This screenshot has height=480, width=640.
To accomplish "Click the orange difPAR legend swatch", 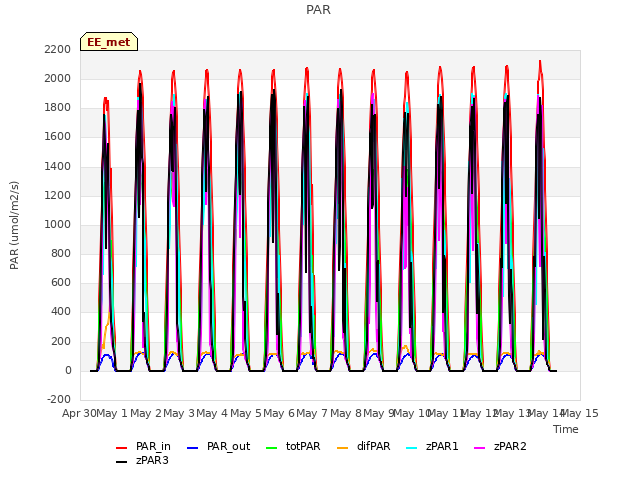I will 342,448.
